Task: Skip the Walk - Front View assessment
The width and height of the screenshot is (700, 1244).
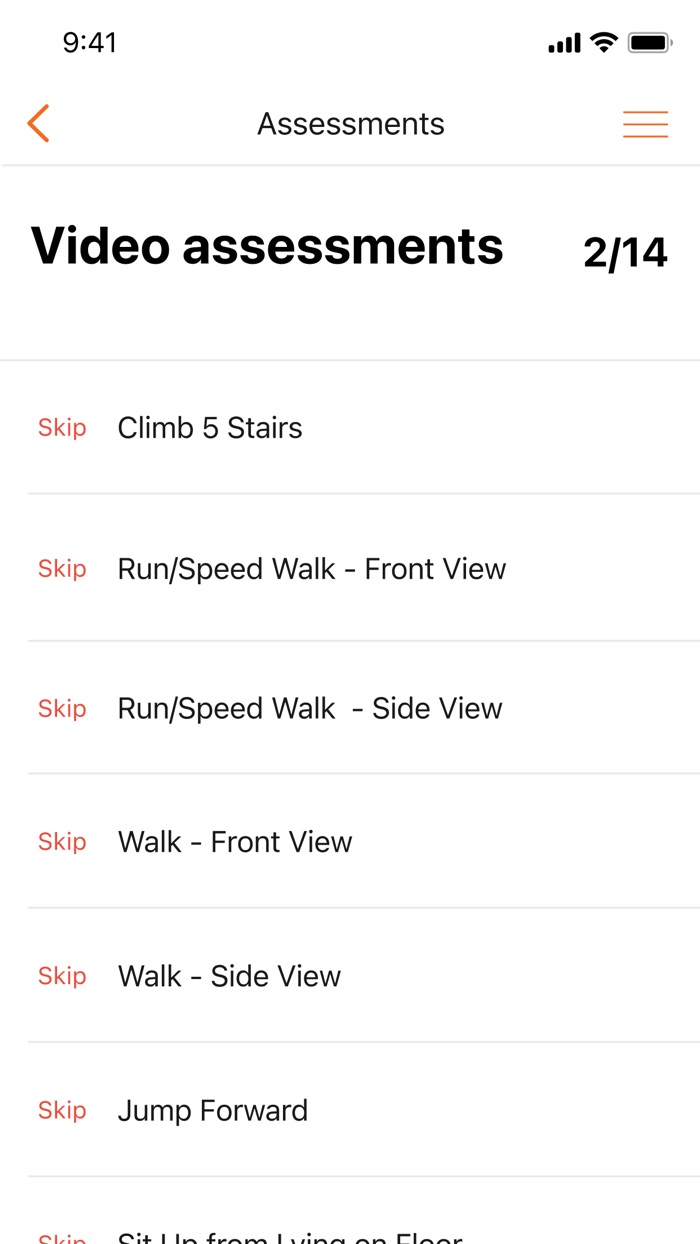Action: 62,842
